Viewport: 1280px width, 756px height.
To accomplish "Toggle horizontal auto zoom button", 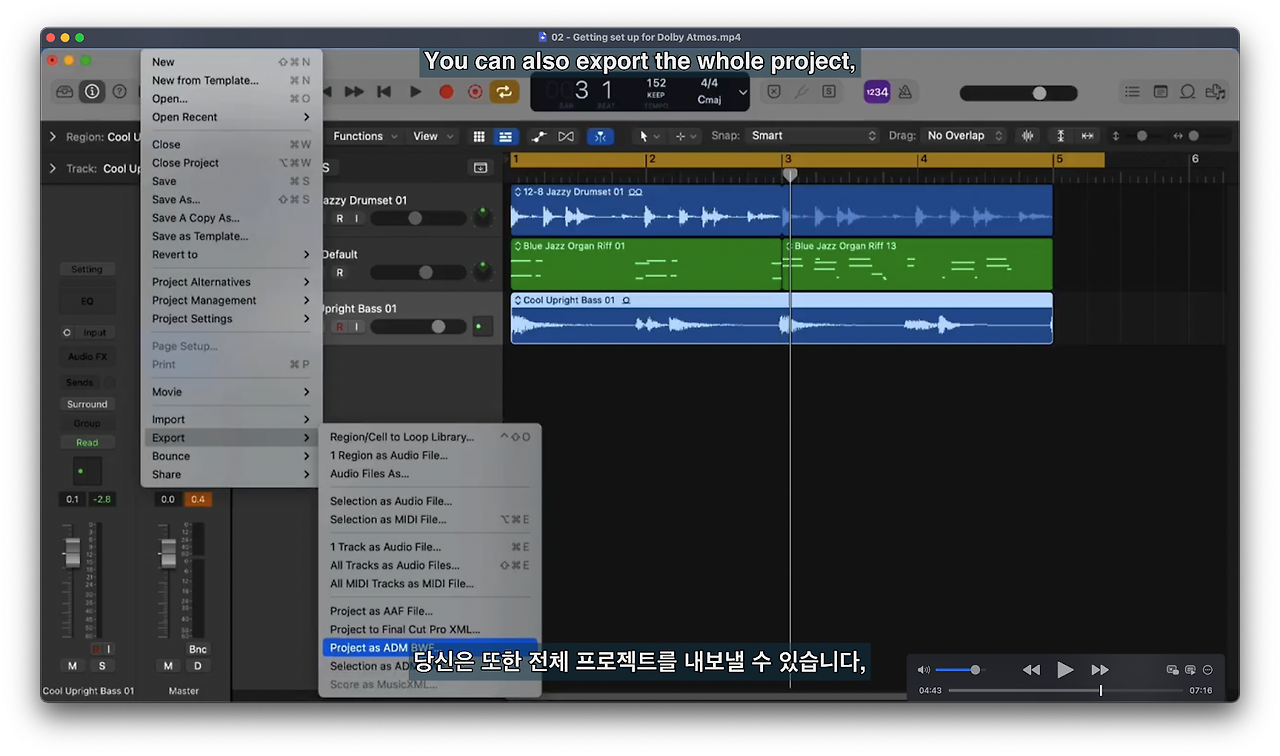I will pos(1087,136).
